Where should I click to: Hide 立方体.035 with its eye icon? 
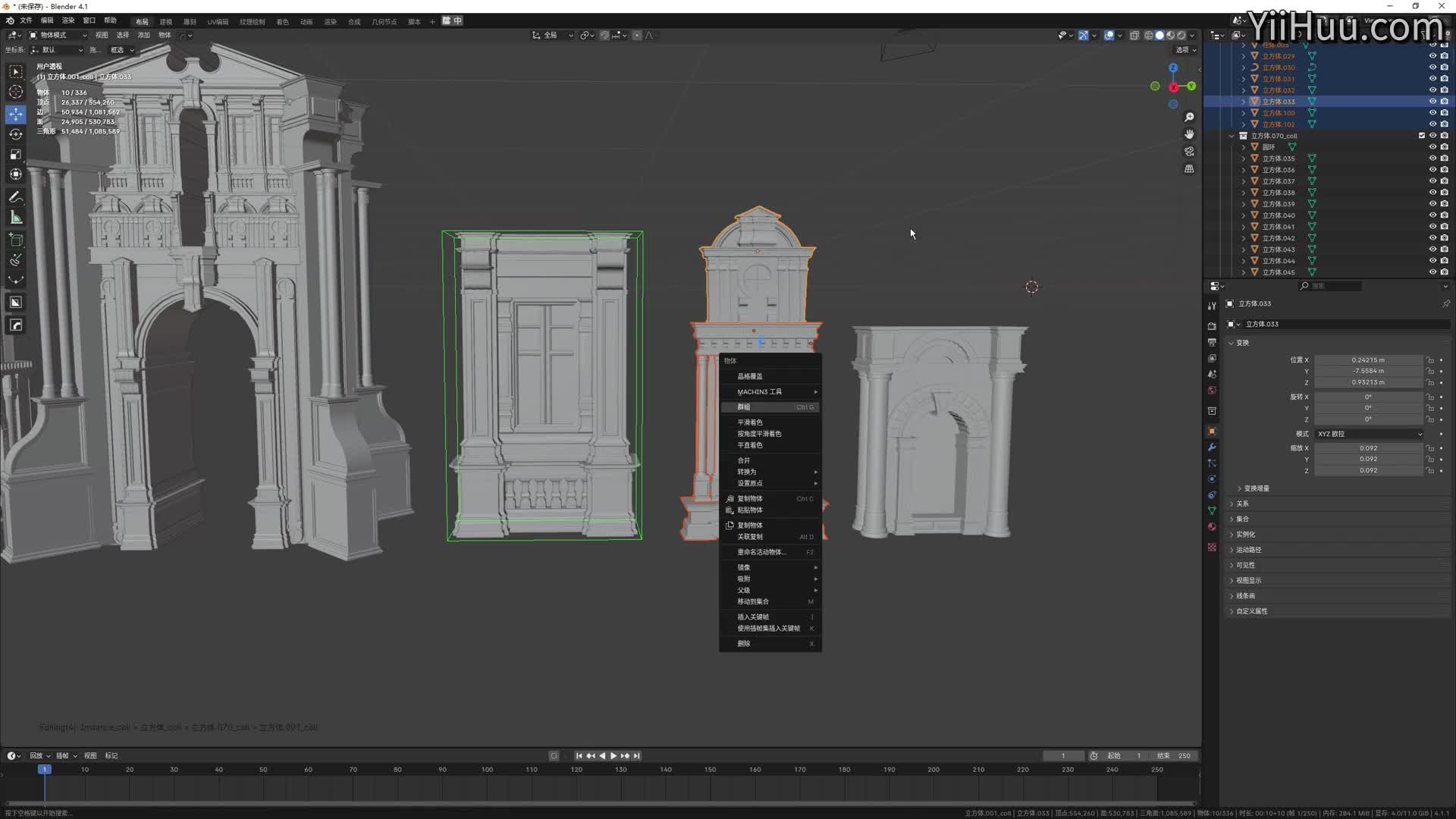[x=1432, y=158]
